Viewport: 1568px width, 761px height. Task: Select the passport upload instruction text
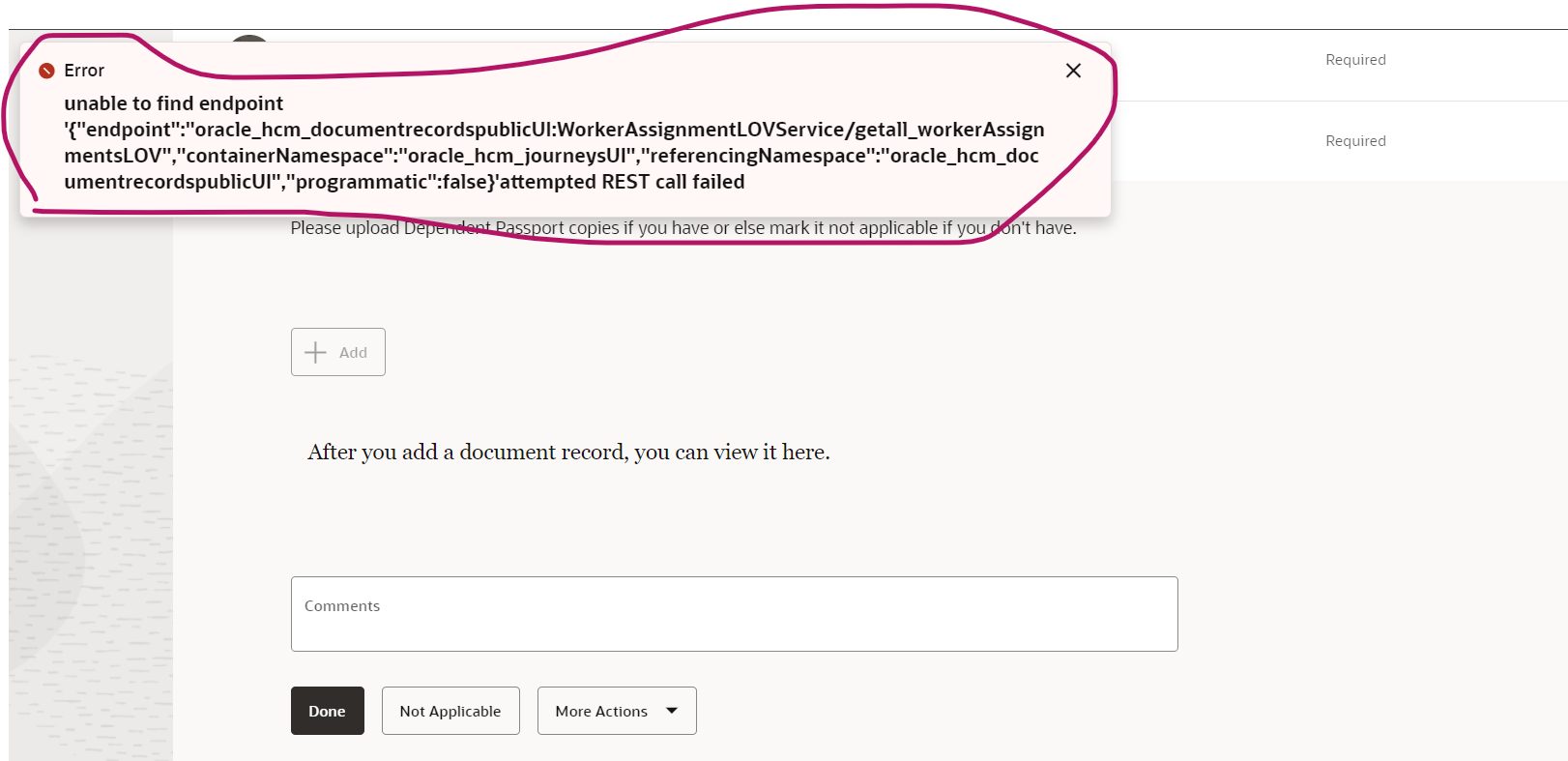[683, 228]
